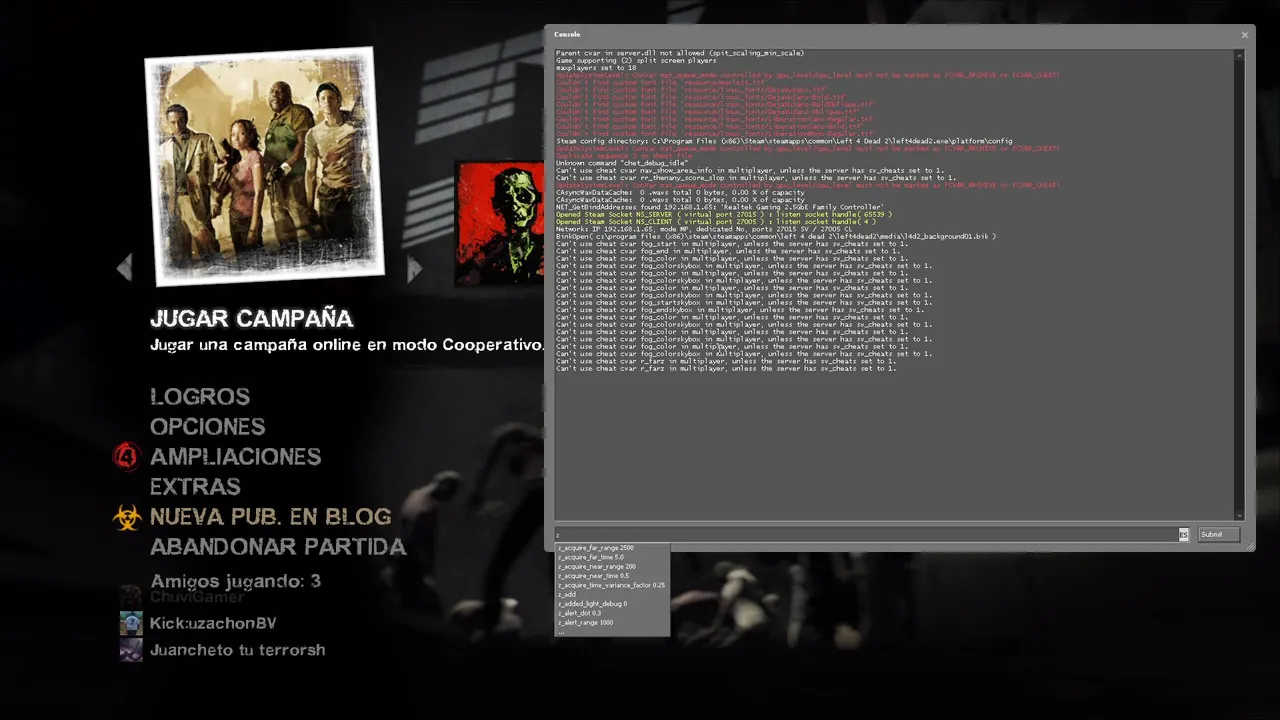
Task: Select friend ChuviGamer
Action: [x=197, y=597]
